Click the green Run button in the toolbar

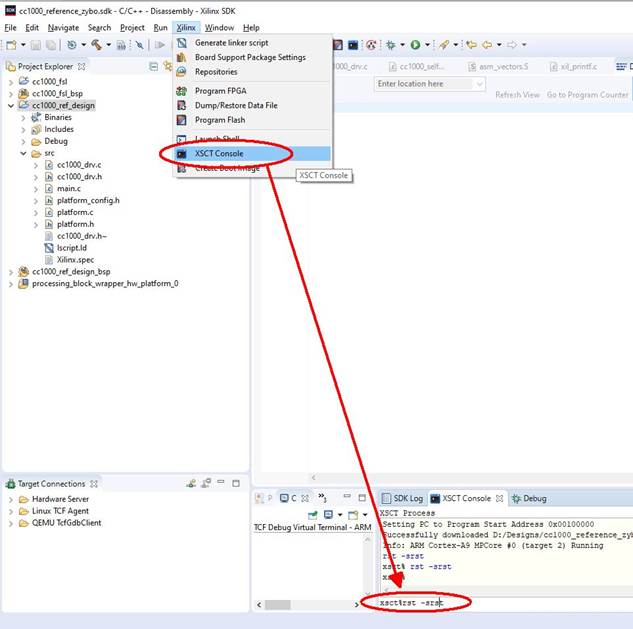(x=414, y=45)
